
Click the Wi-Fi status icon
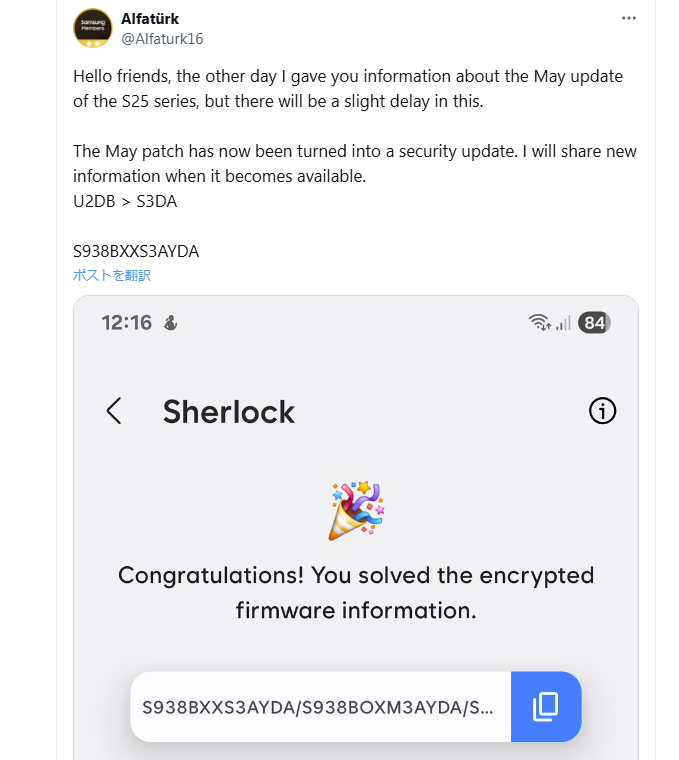[x=539, y=322]
